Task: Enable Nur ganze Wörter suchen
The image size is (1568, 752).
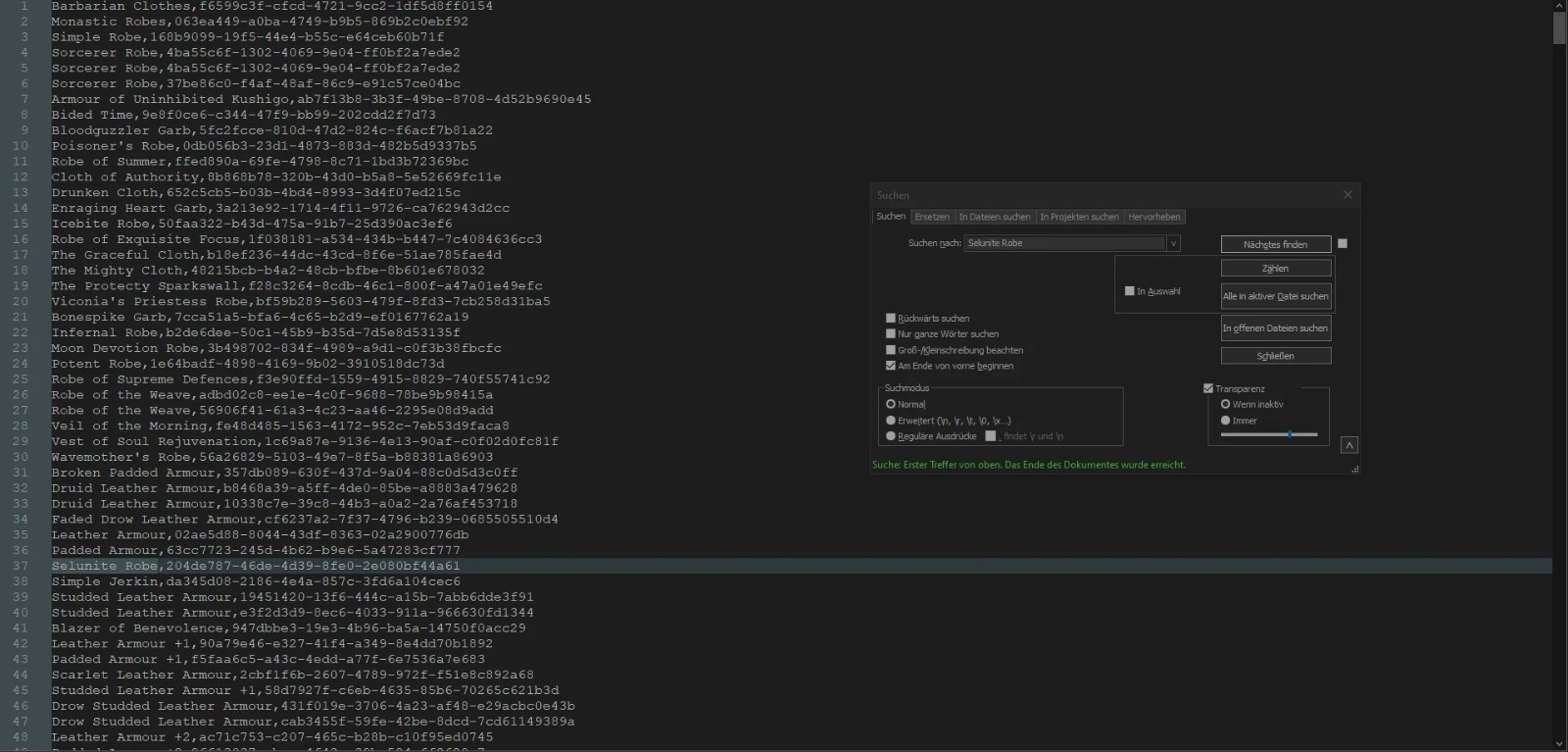Action: [891, 334]
